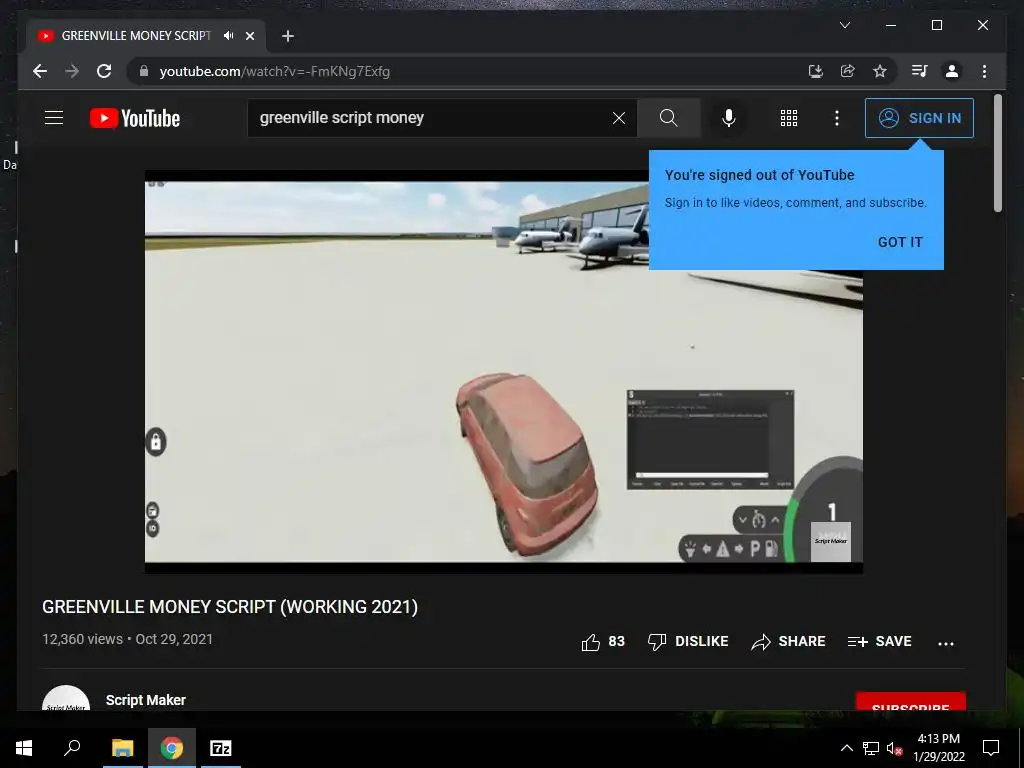Click the 12,360 views text
This screenshot has width=1024, height=768.
82,639
